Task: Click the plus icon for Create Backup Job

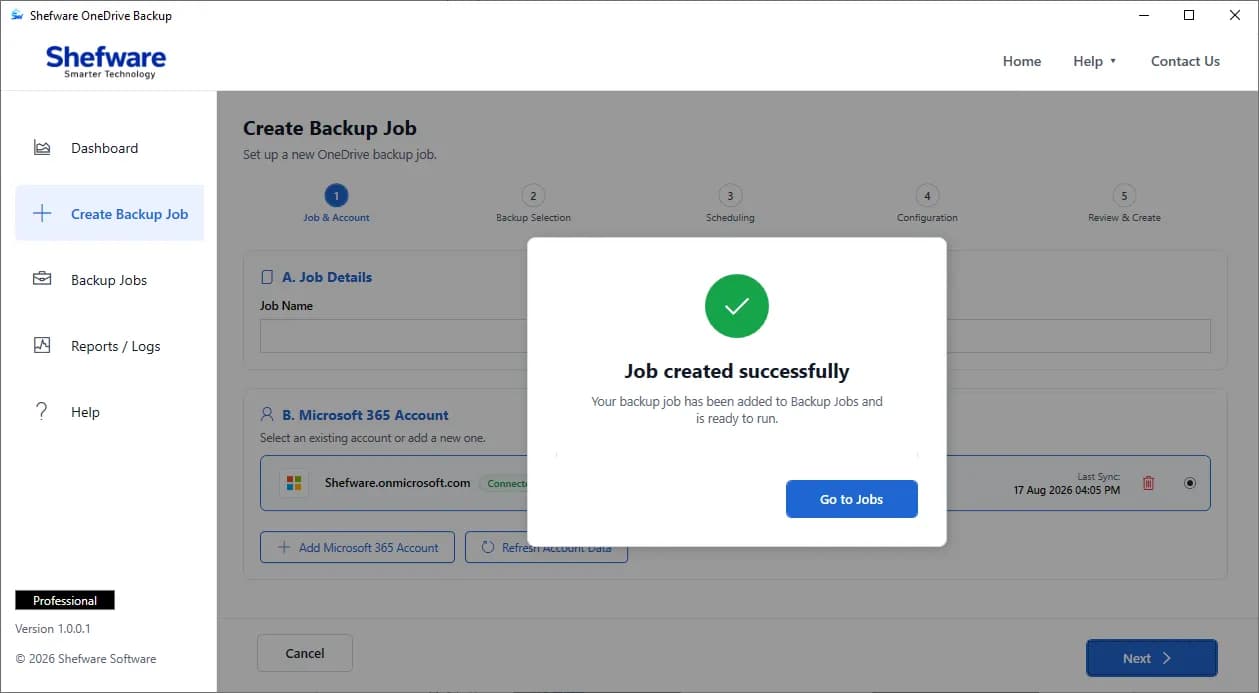Action: pos(42,213)
